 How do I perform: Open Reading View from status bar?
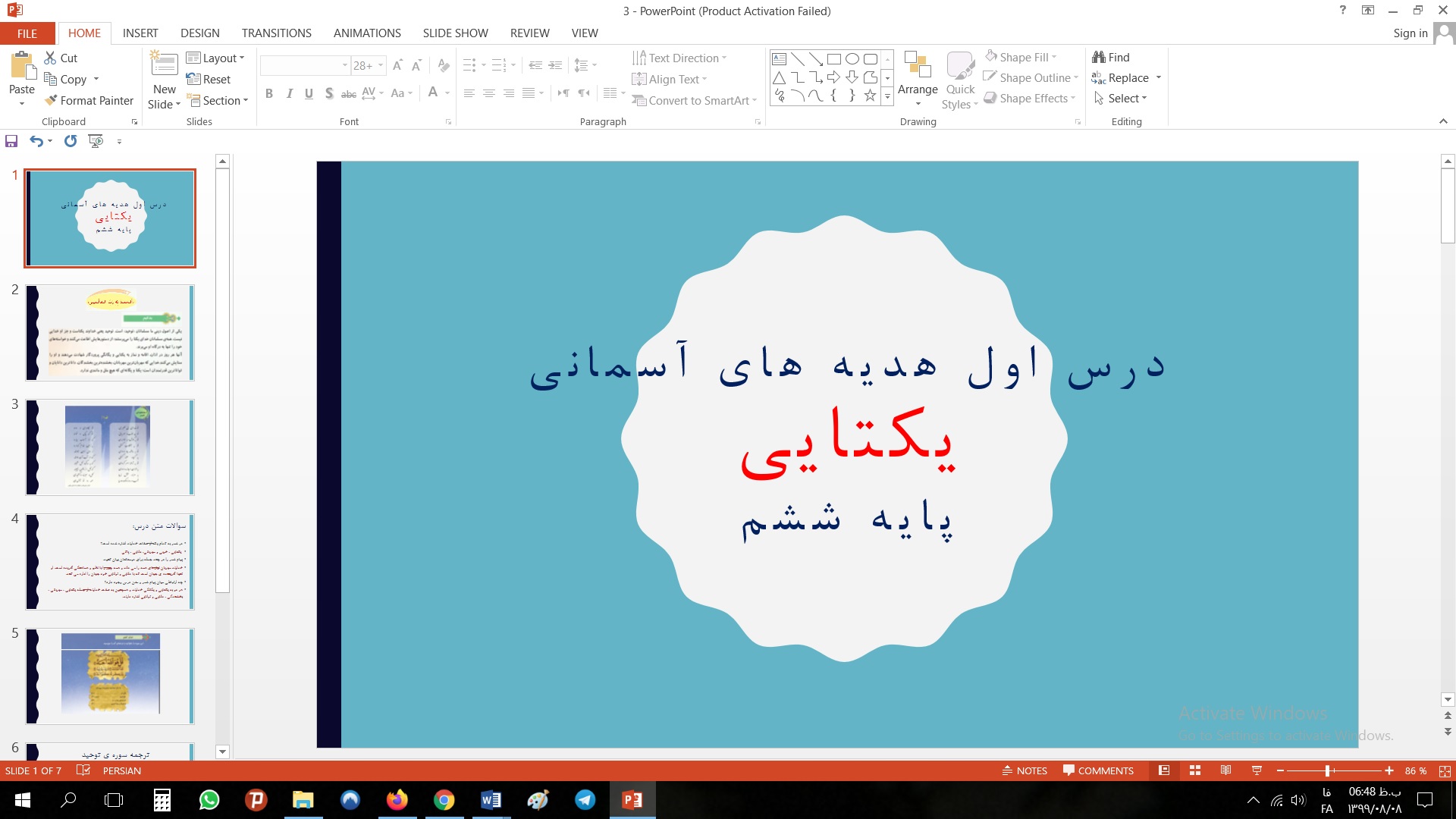click(x=1225, y=770)
